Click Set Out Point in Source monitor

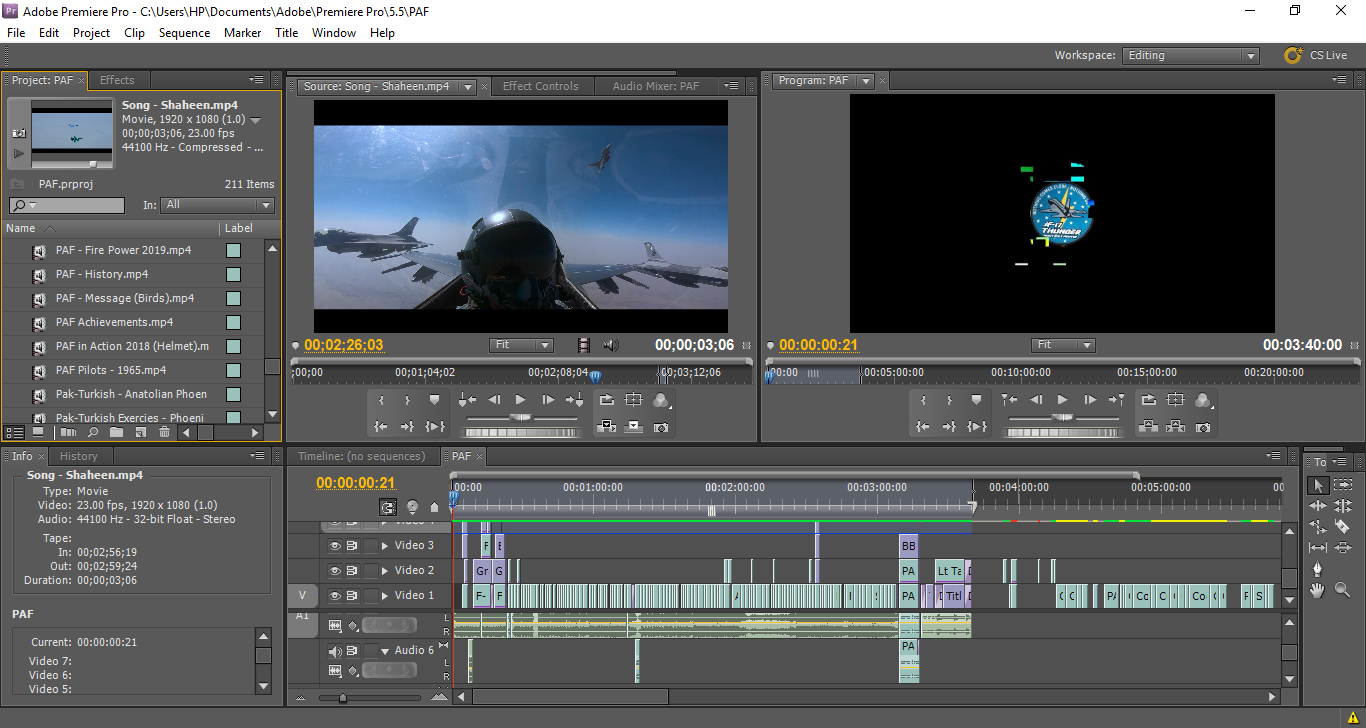407,400
